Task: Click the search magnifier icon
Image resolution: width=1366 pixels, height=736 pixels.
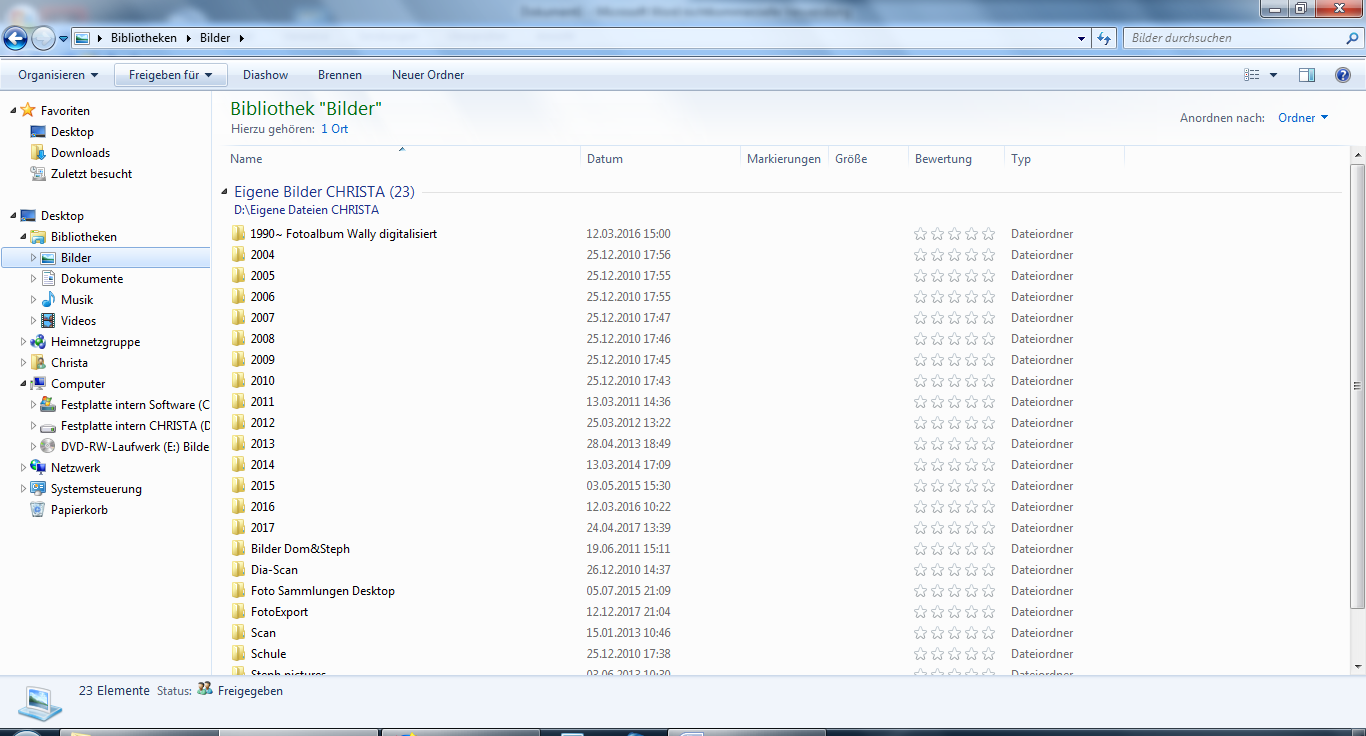Action: coord(1352,38)
